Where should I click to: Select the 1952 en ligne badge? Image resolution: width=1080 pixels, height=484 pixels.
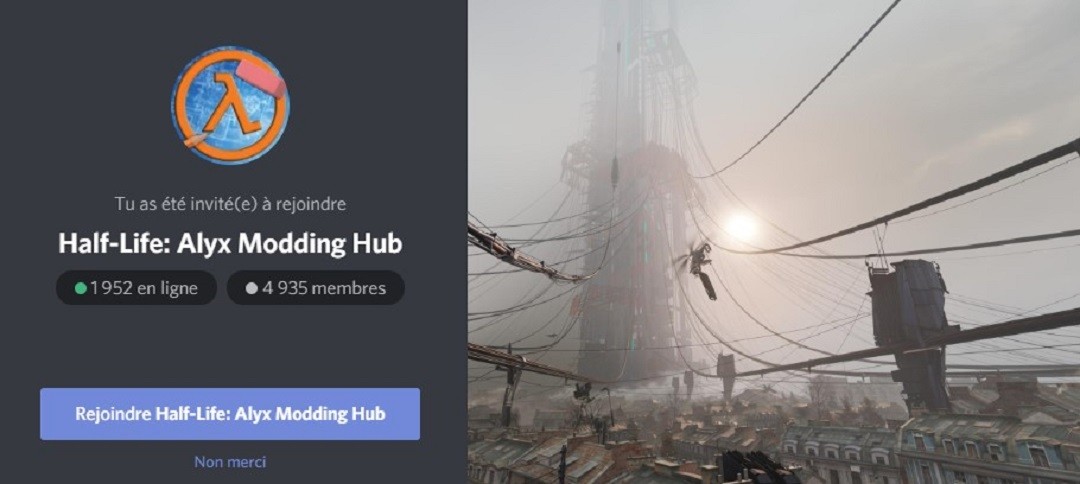[x=136, y=288]
